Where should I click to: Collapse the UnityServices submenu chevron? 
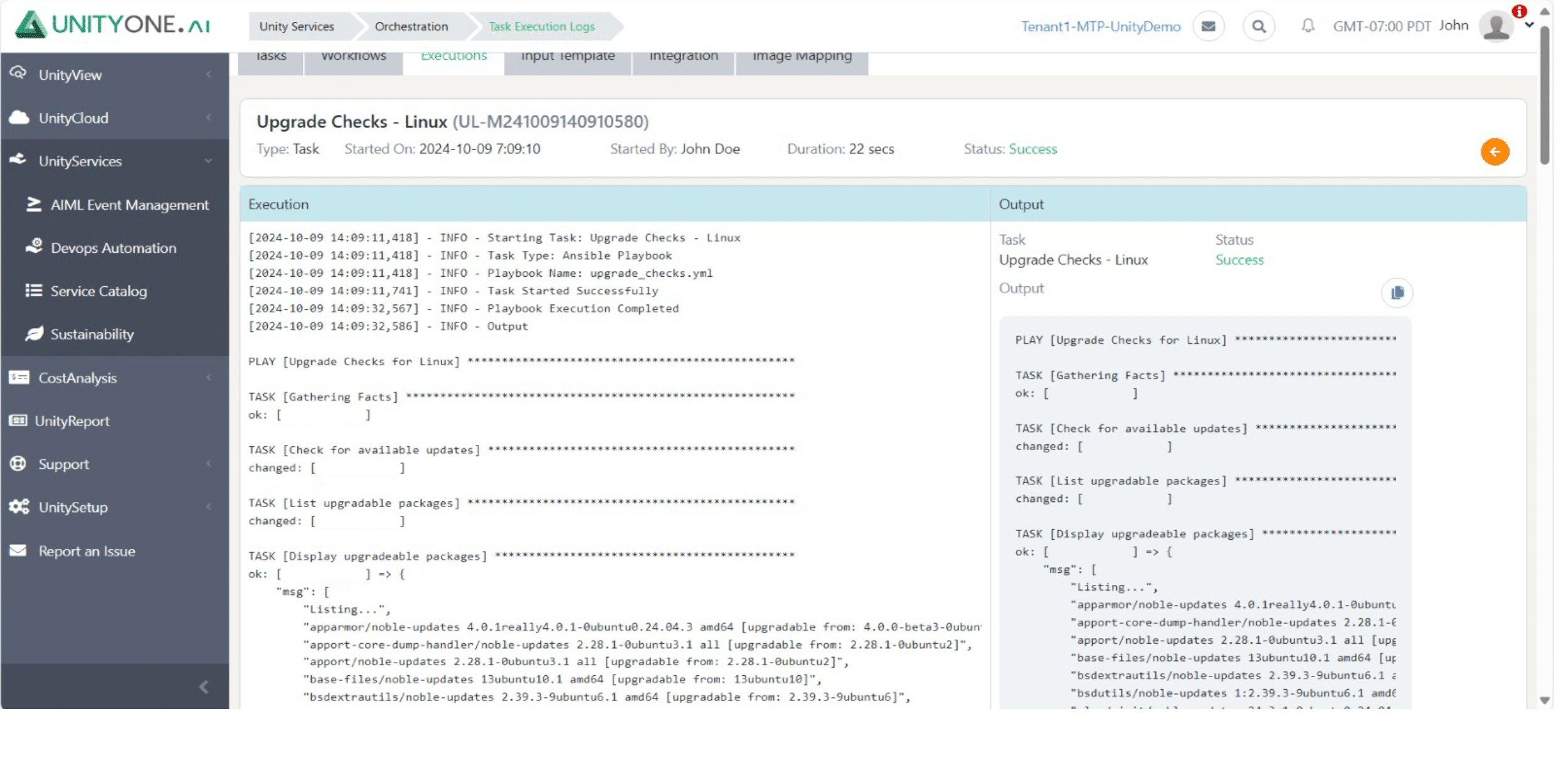tap(208, 161)
